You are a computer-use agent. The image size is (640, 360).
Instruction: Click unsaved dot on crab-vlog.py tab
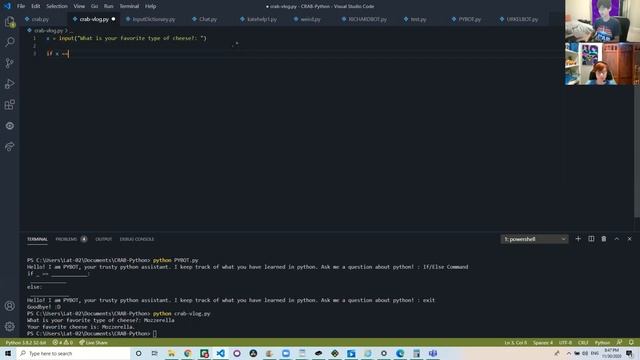[113, 19]
